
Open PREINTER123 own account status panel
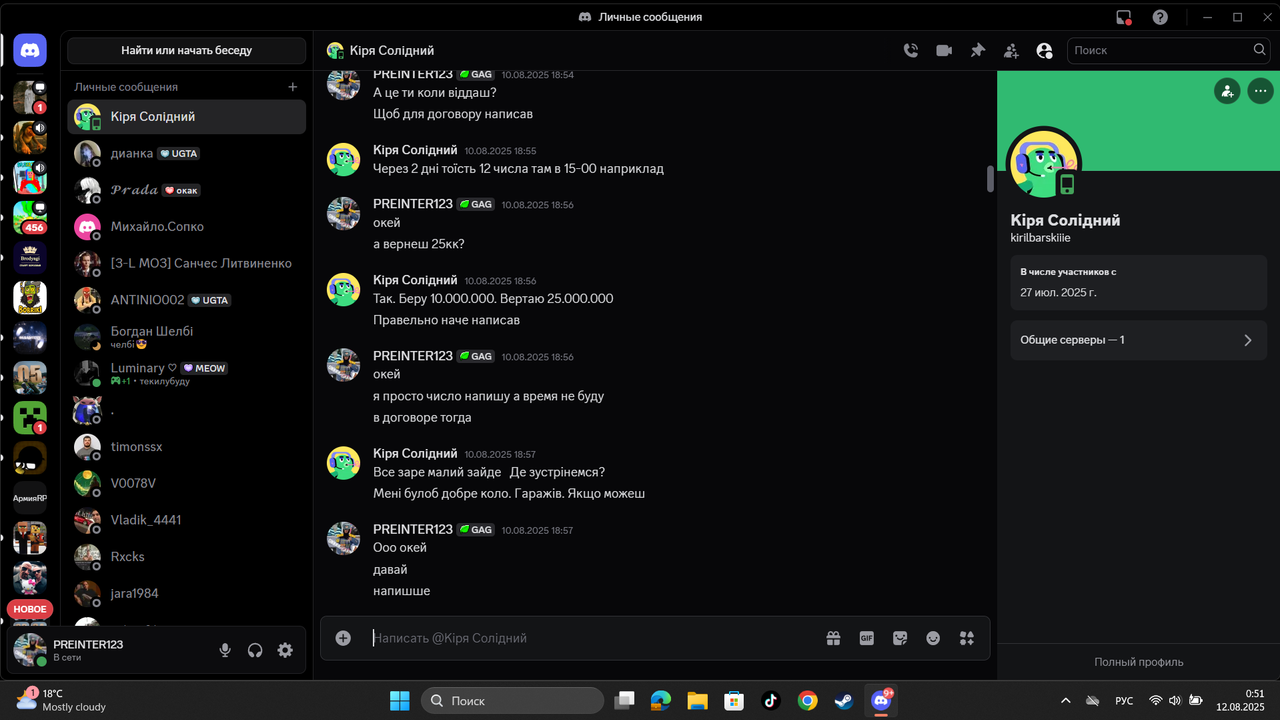(108, 650)
